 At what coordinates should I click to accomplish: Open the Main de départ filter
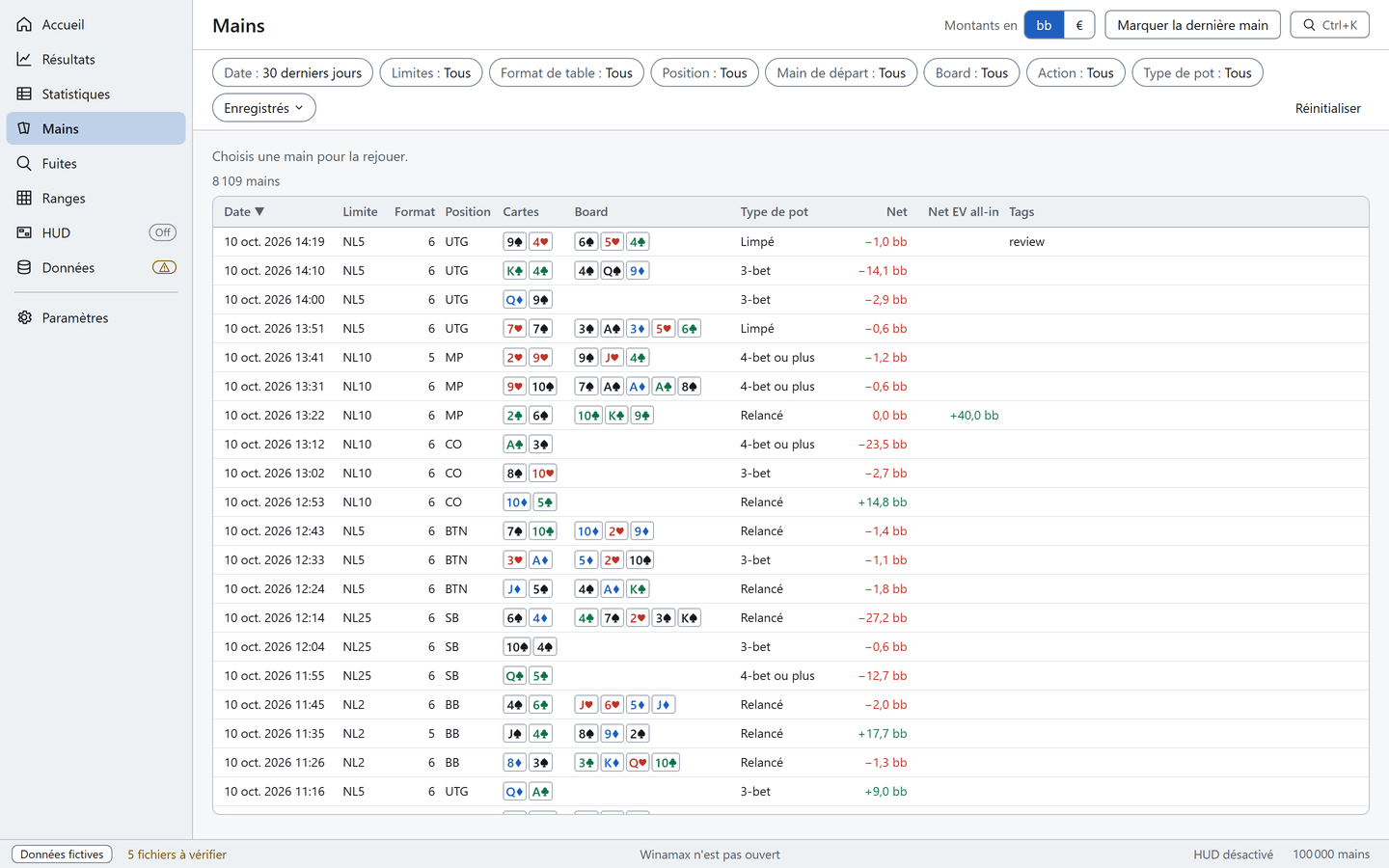(x=841, y=72)
